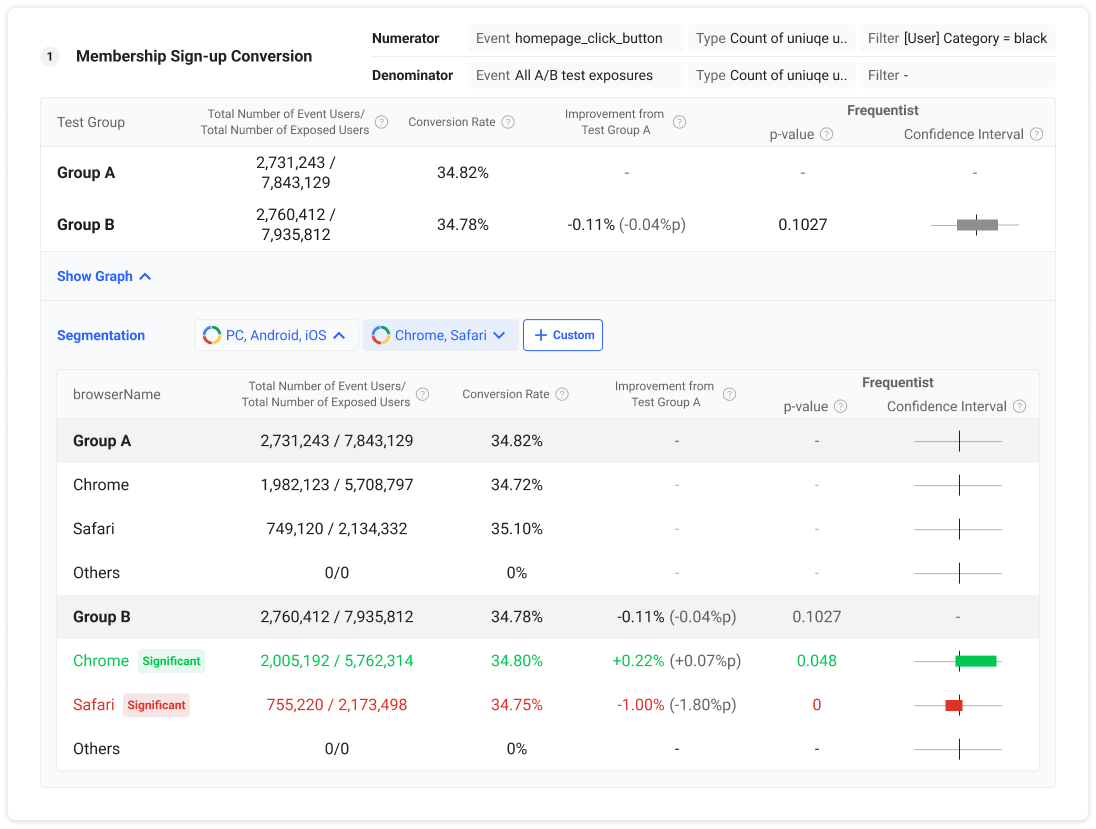Open Denominator Type Count of unique field
The width and height of the screenshot is (1096, 829).
coord(771,75)
